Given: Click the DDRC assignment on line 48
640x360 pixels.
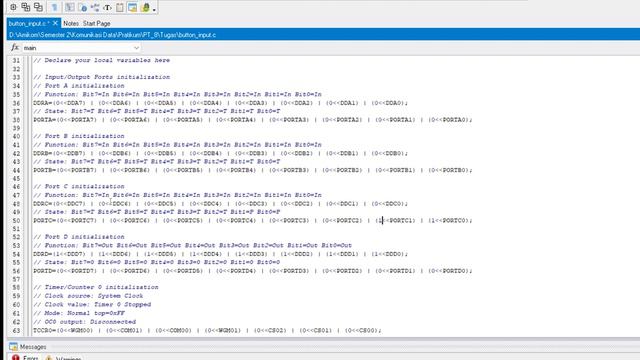Looking at the screenshot, I should coord(220,204).
